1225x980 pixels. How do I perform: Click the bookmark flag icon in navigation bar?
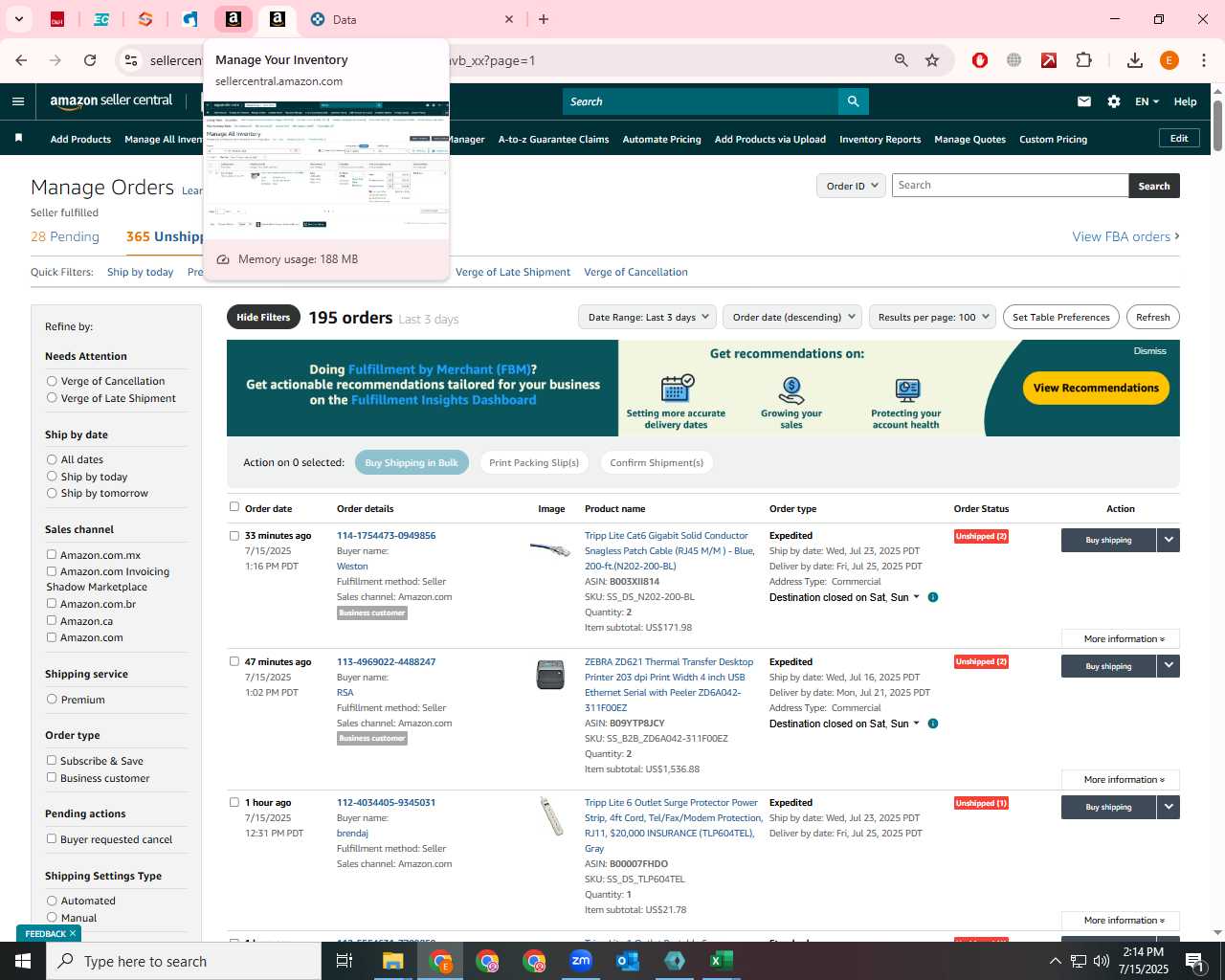click(18, 139)
